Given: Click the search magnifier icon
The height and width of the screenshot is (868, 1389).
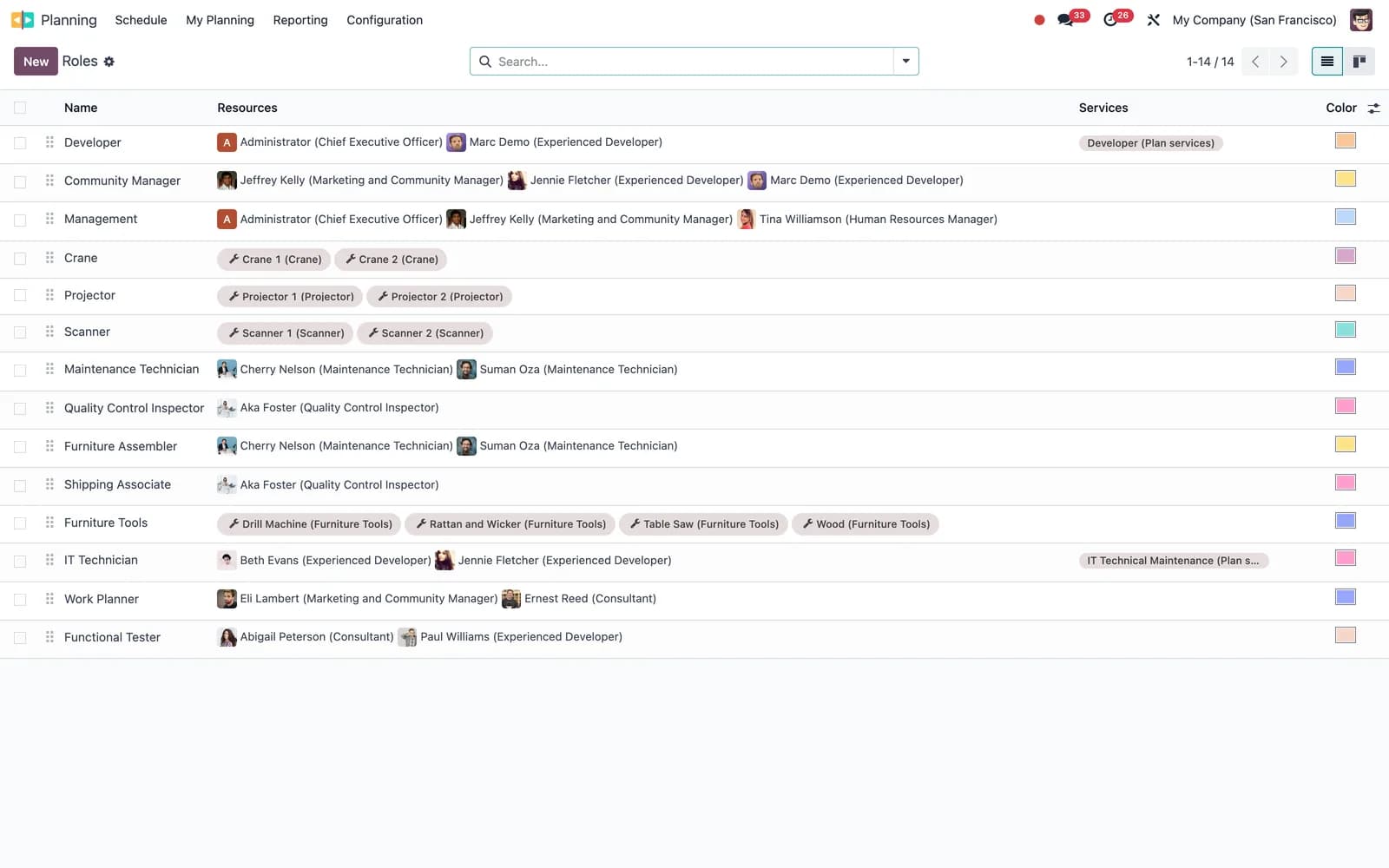Looking at the screenshot, I should point(485,62).
